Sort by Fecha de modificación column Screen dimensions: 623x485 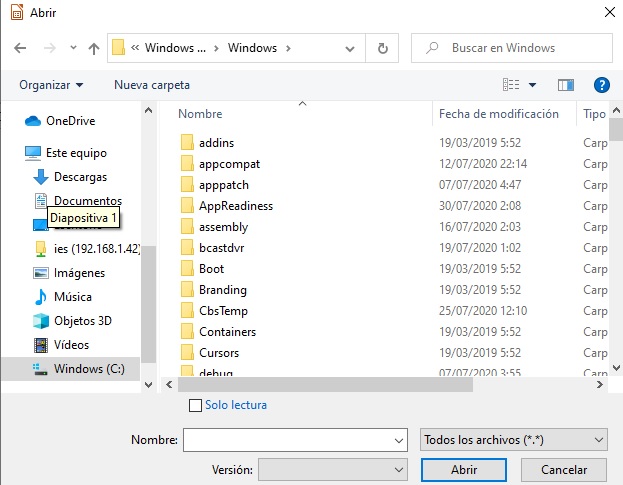pos(499,114)
